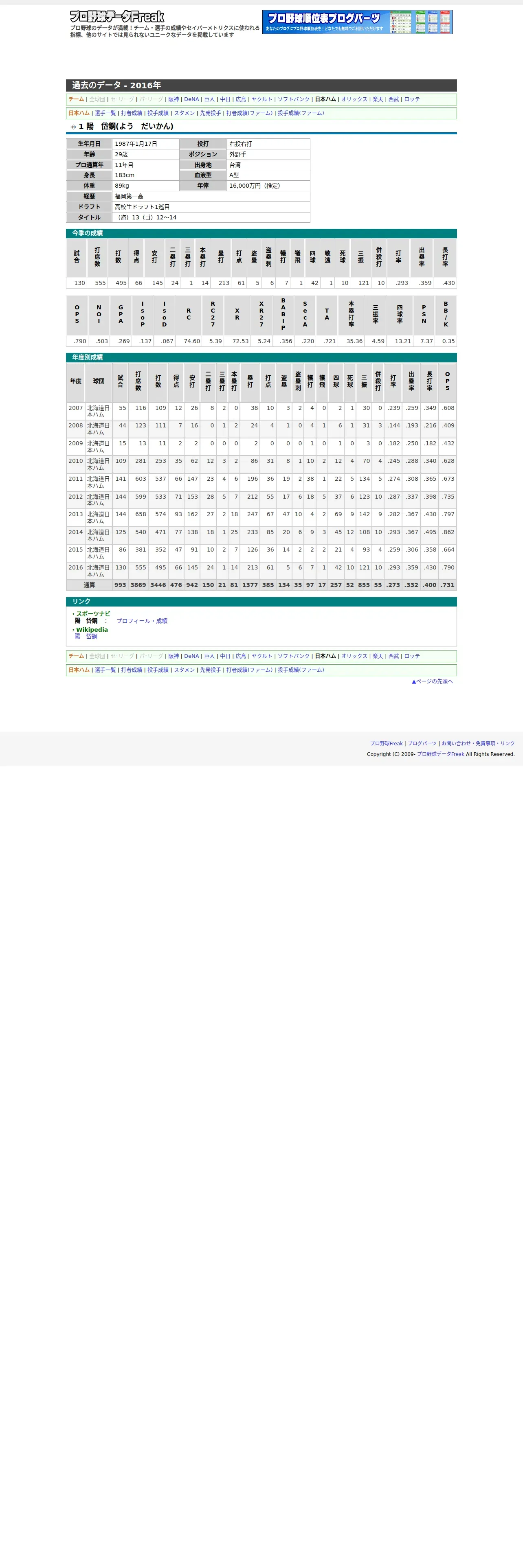Click the プロ野球データFreak site logo

point(117,17)
